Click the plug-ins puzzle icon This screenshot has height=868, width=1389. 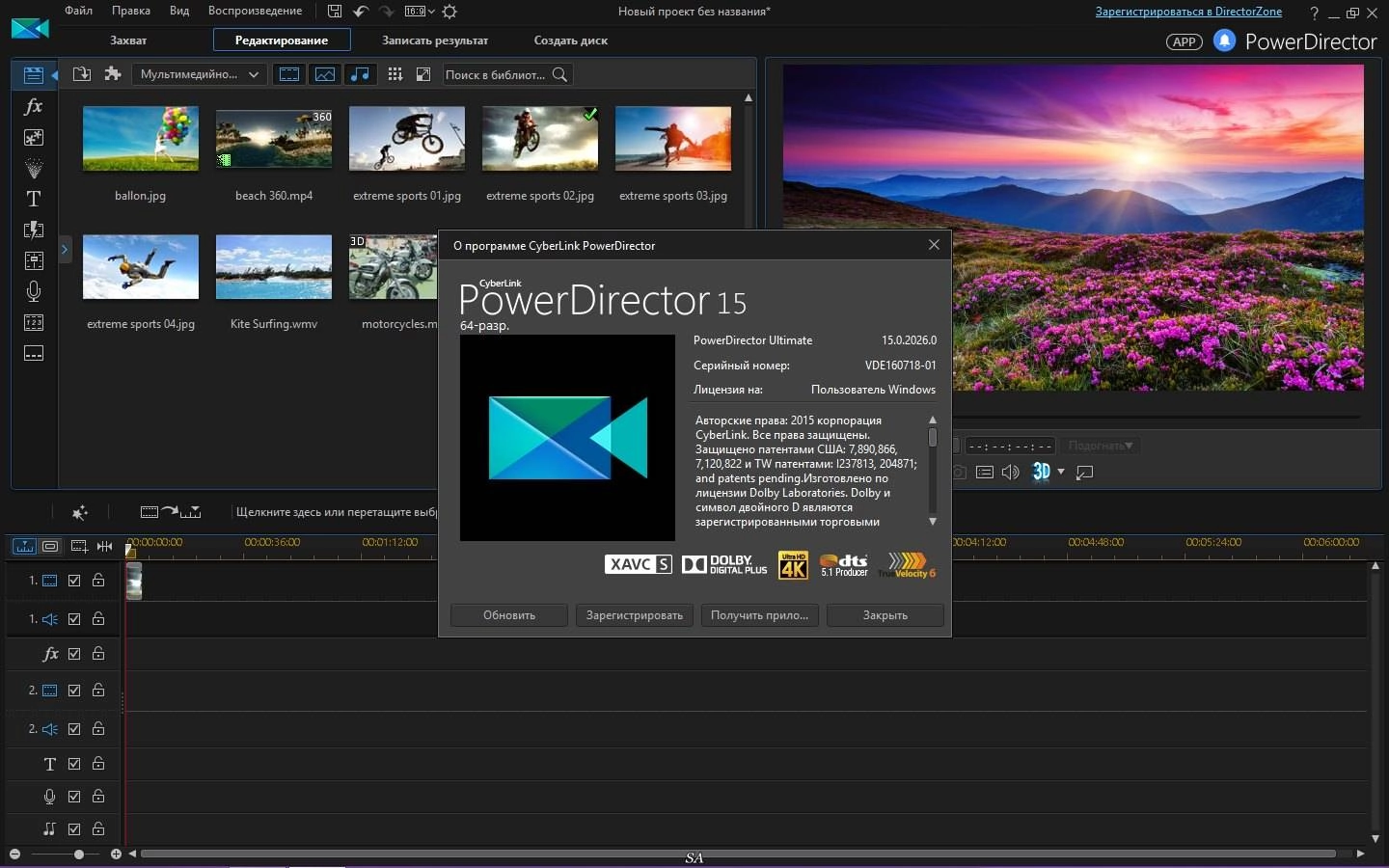[x=113, y=74]
